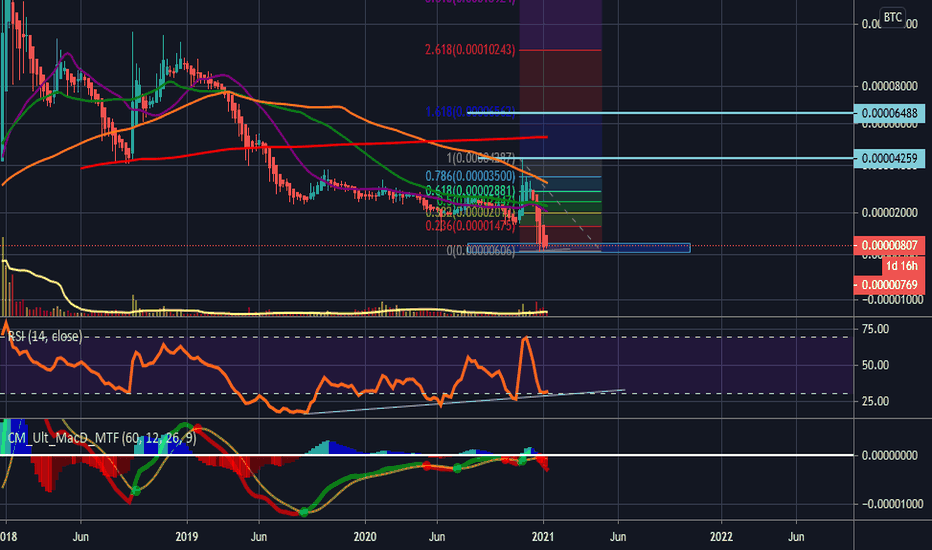
Task: Click the RSI 50.00 scale value
Action: 875,365
